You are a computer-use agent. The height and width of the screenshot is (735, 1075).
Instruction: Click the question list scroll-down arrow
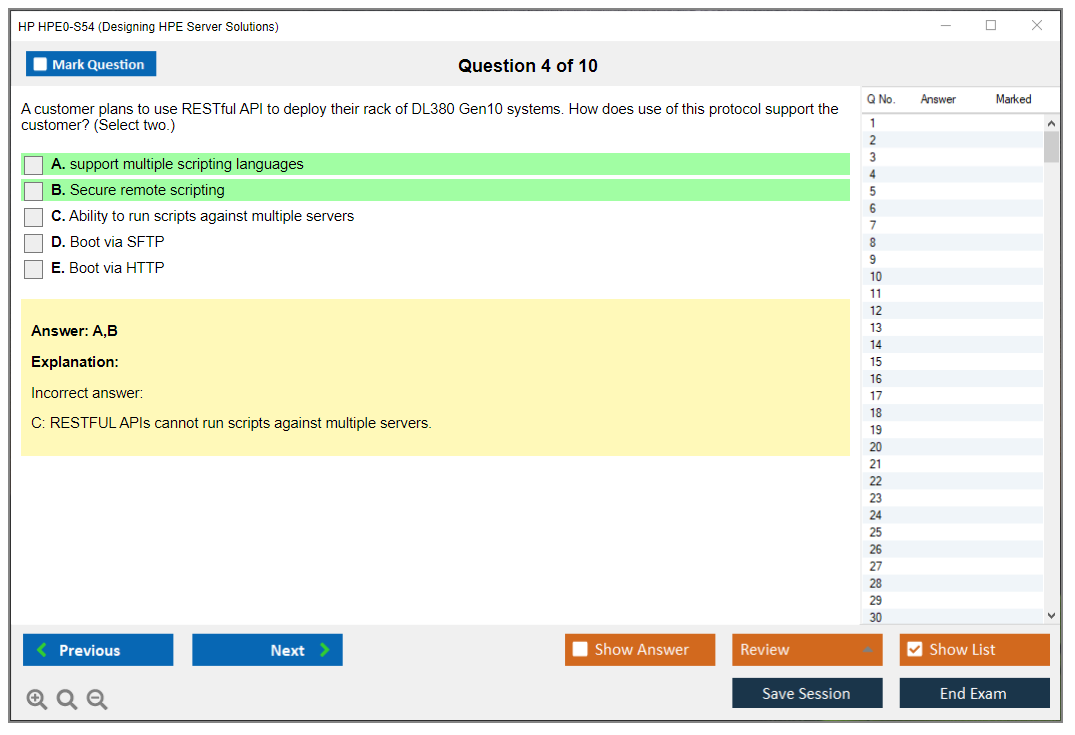(x=1051, y=615)
